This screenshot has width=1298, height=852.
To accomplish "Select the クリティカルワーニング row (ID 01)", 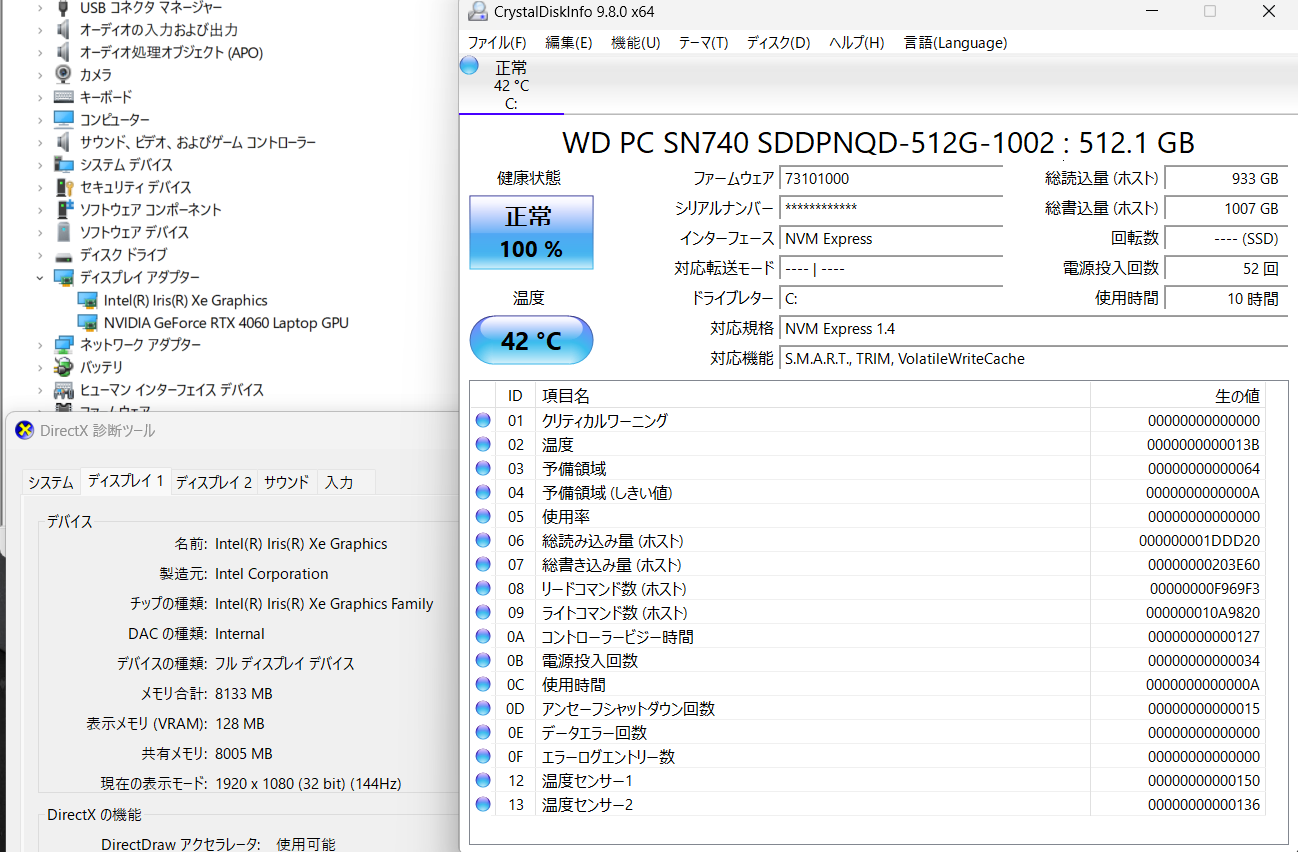I will (868, 421).
